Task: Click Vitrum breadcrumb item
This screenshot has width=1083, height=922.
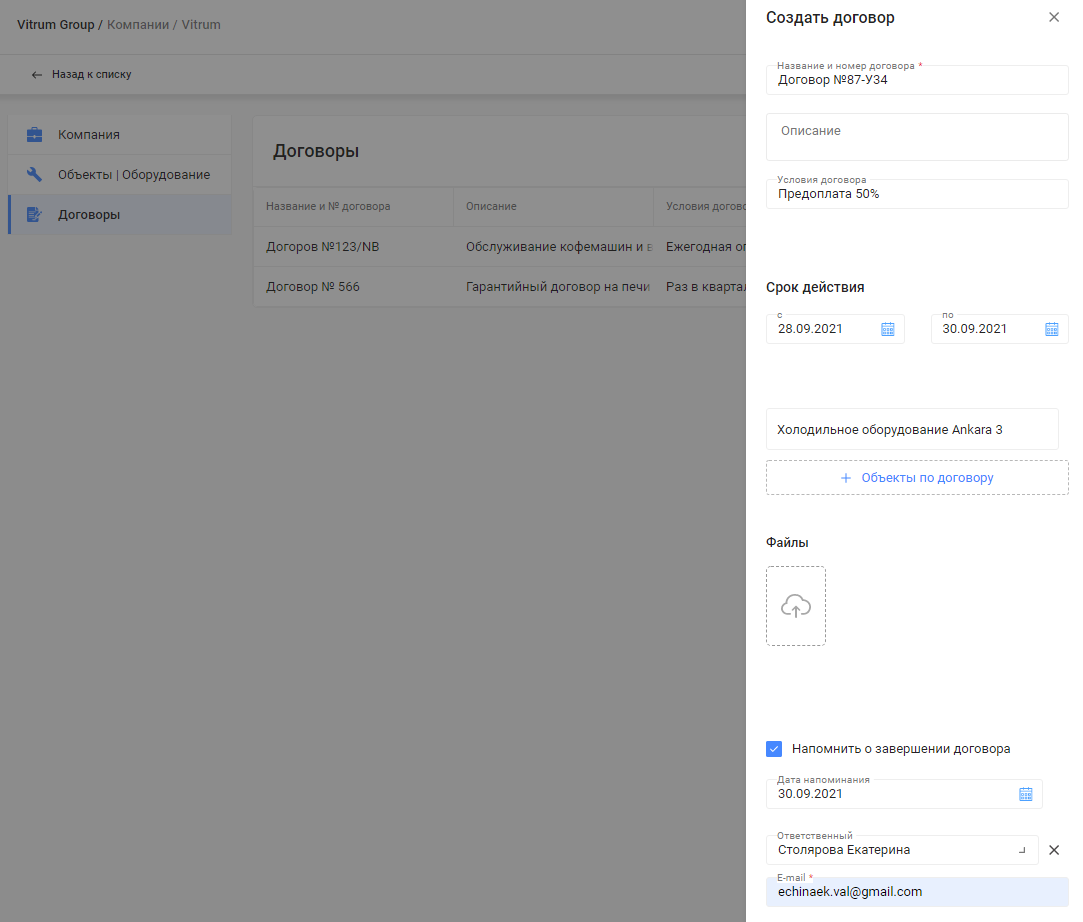Action: [x=201, y=25]
